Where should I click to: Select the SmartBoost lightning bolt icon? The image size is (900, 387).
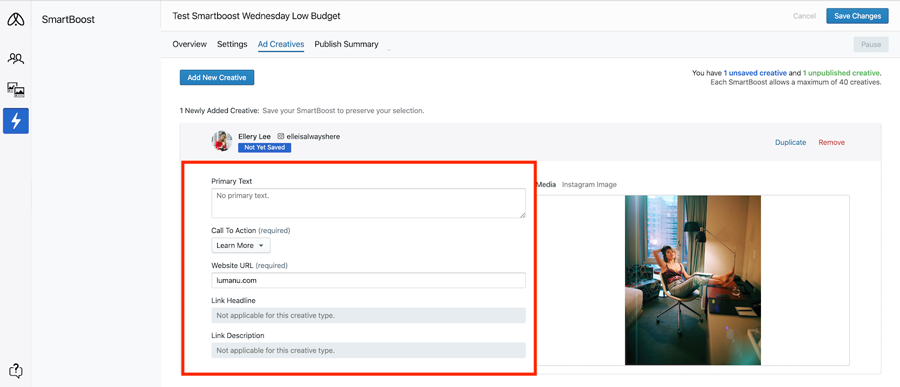[15, 121]
